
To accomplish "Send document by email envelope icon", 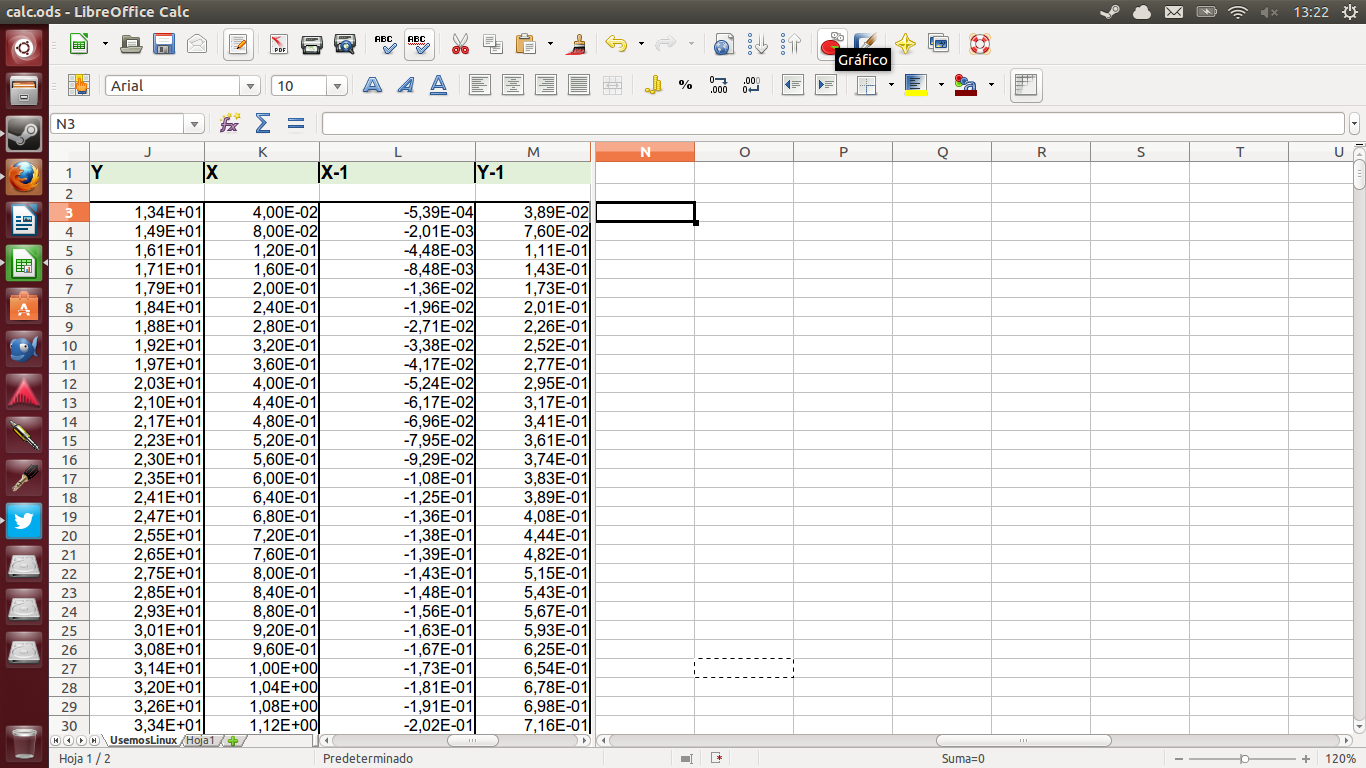I will (x=197, y=44).
